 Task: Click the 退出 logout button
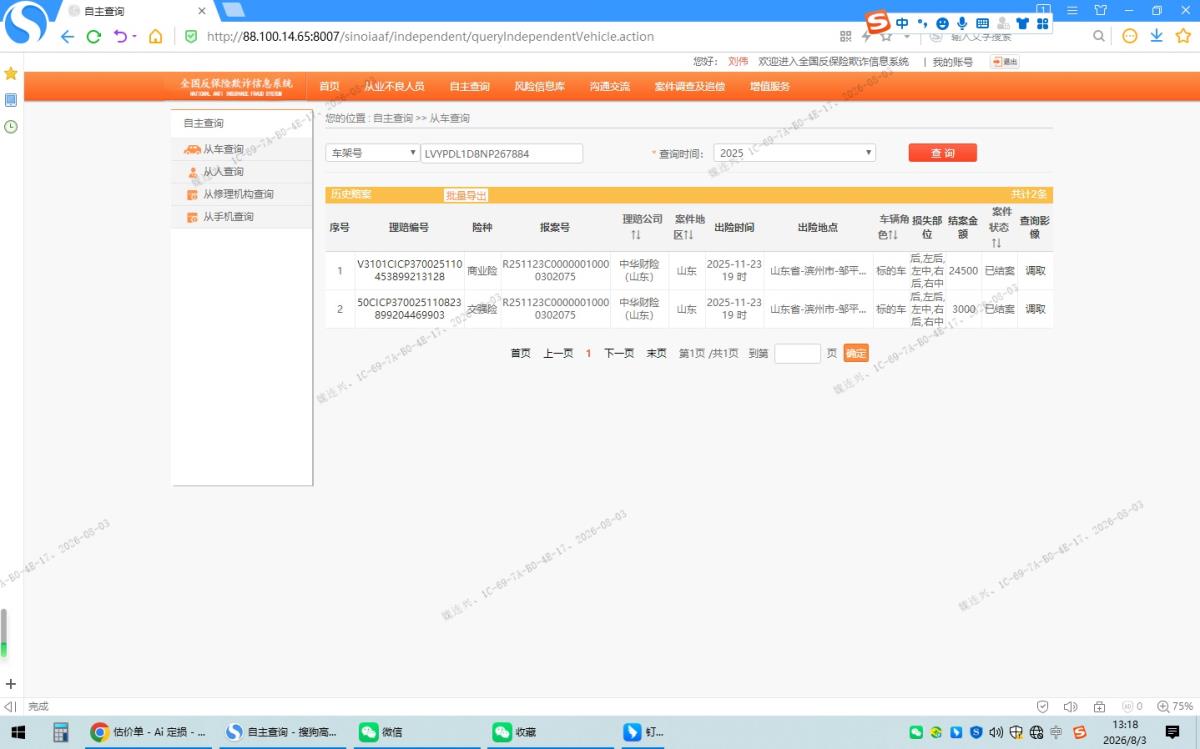pos(1004,62)
